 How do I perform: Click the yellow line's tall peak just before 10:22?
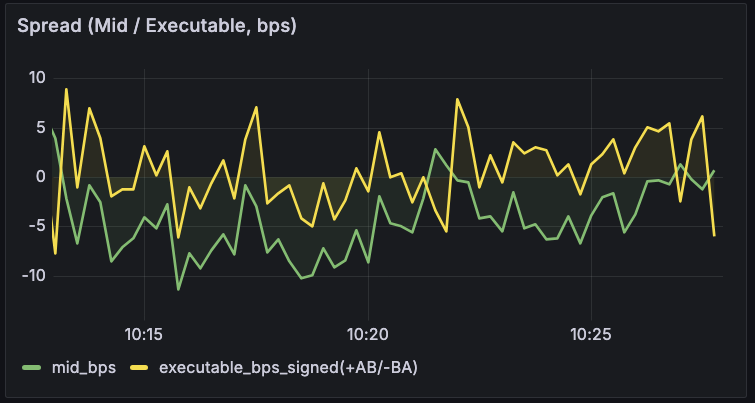point(457,99)
